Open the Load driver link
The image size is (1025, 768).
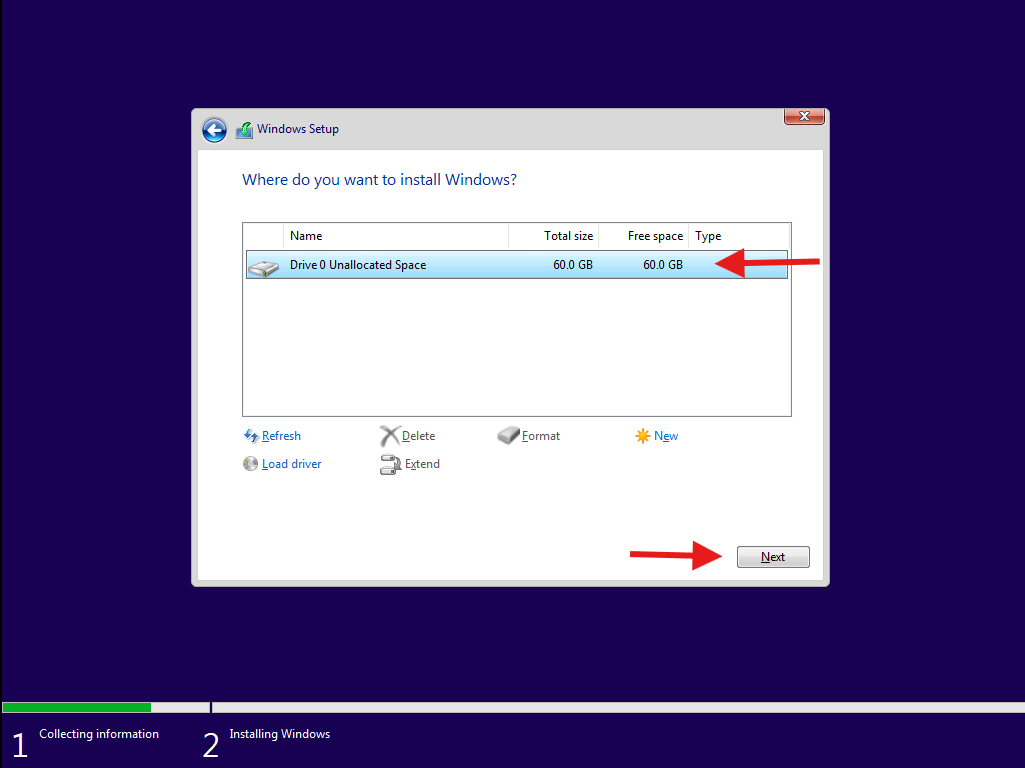tap(292, 464)
